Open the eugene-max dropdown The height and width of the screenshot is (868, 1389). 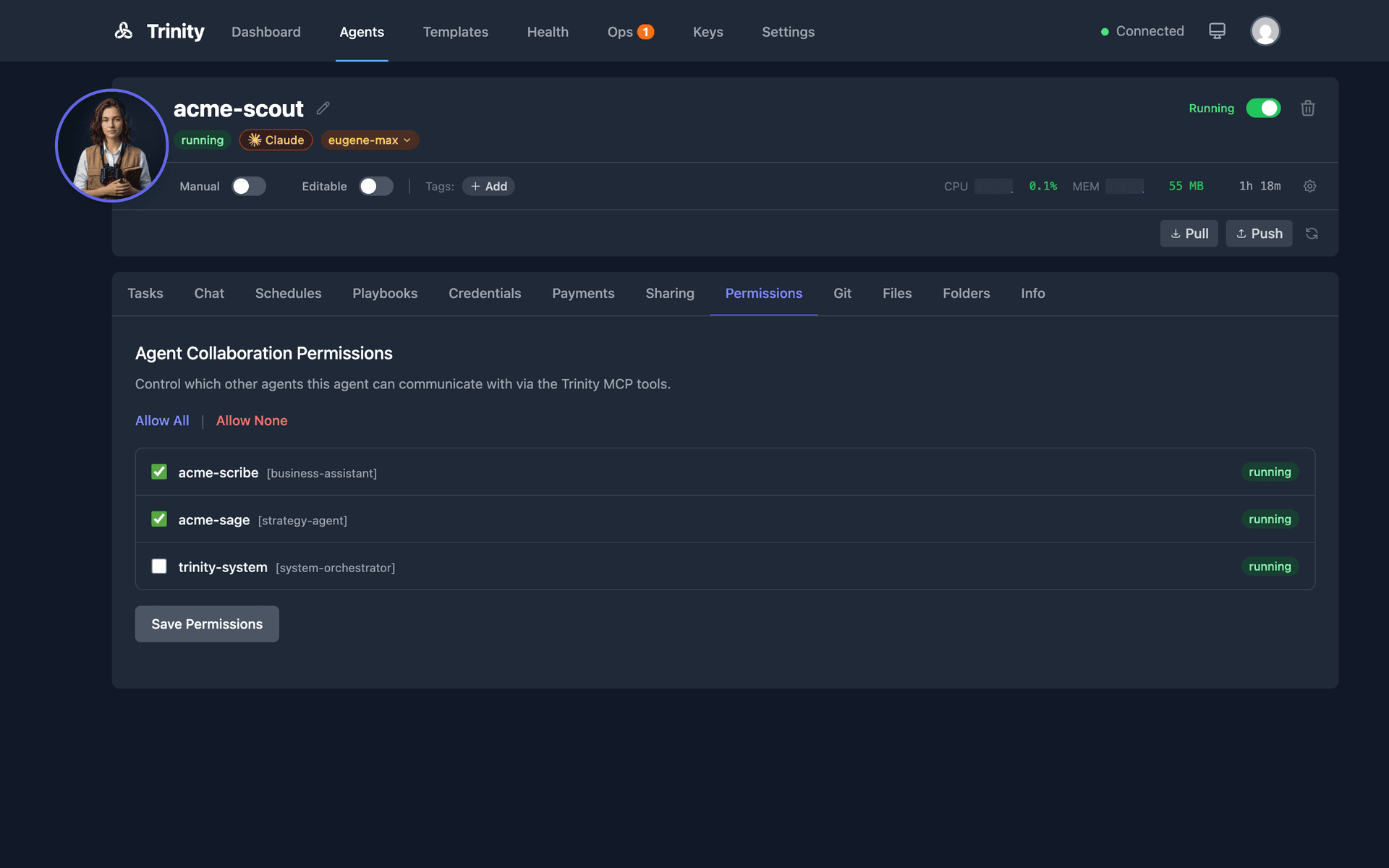point(369,140)
